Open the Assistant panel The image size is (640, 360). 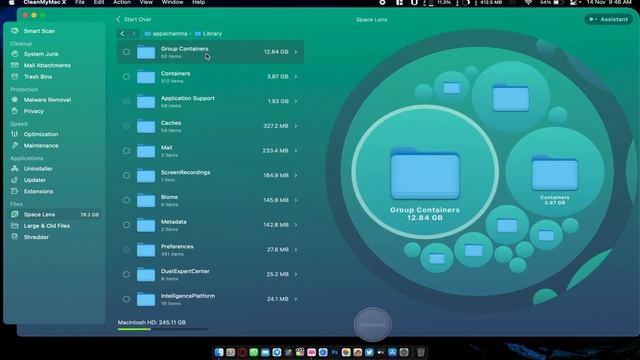(x=609, y=19)
